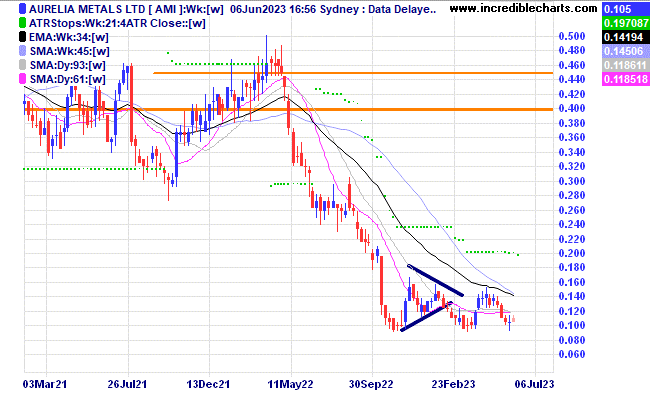Click the 0.200 price axis label
Viewport: 651px width, 395px height.
(572, 253)
